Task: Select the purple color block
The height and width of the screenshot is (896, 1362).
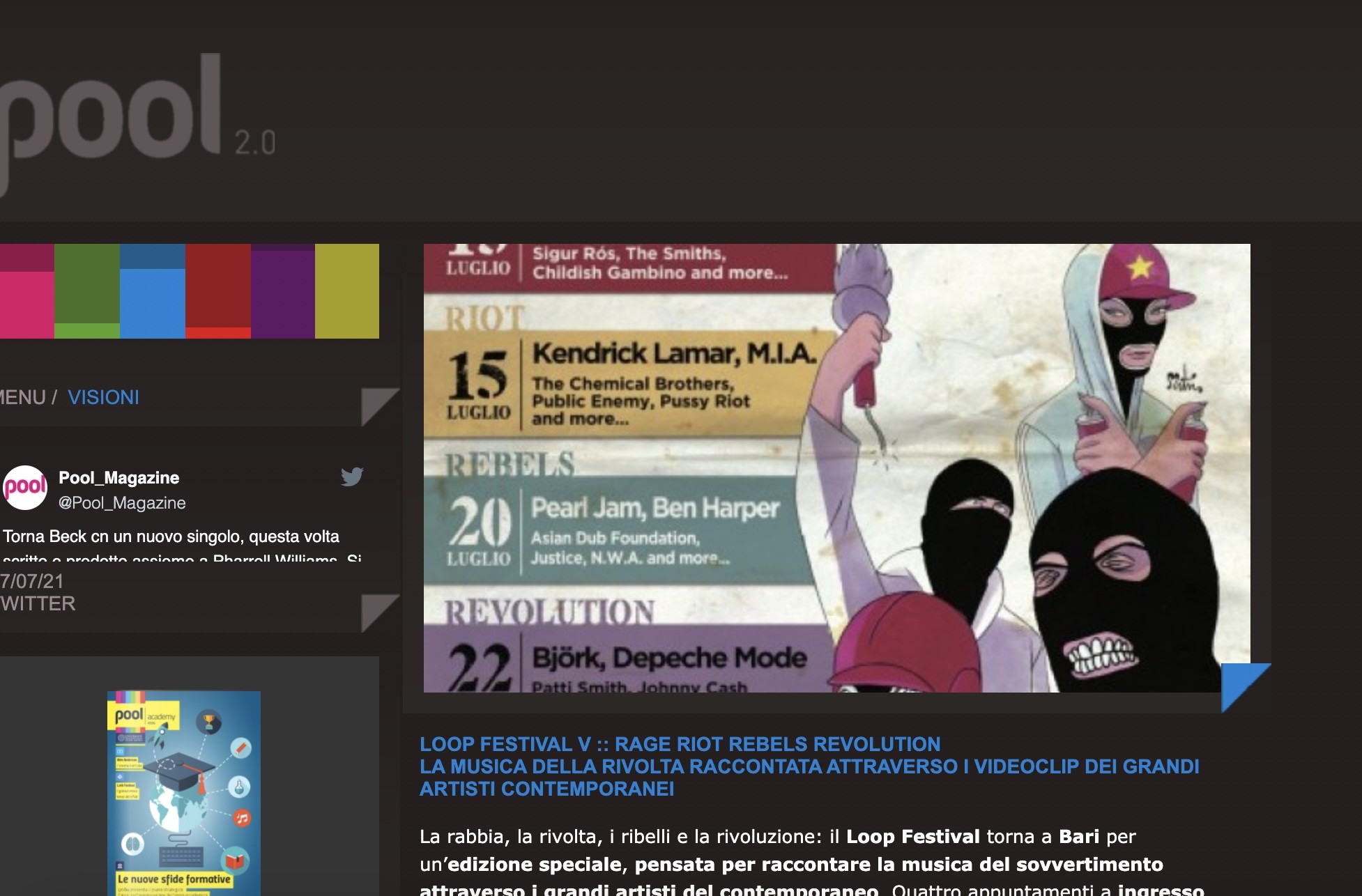Action: 283,291
